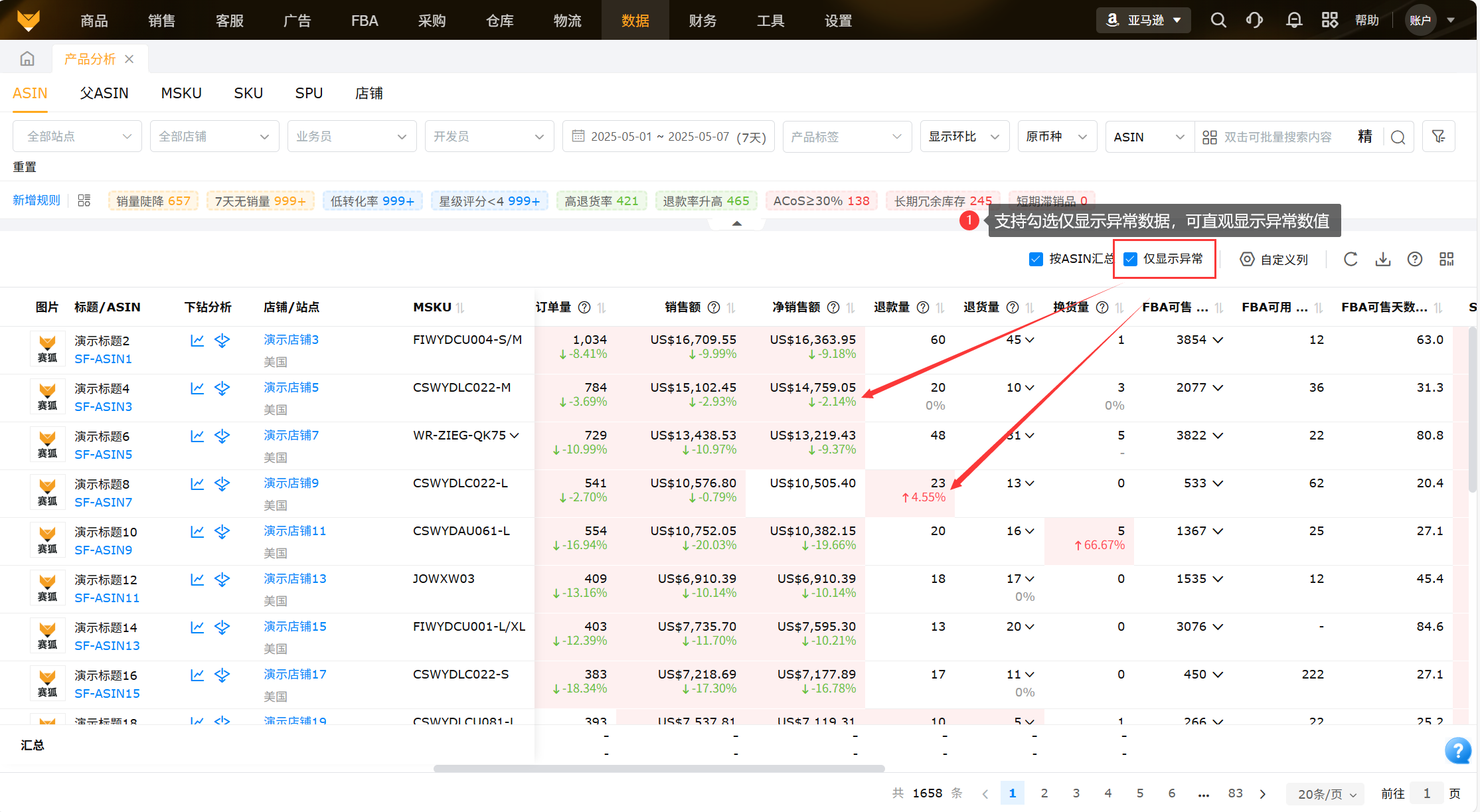The height and width of the screenshot is (812, 1480).
Task: Click the 销量陡降 657 rule tag
Action: [153, 201]
